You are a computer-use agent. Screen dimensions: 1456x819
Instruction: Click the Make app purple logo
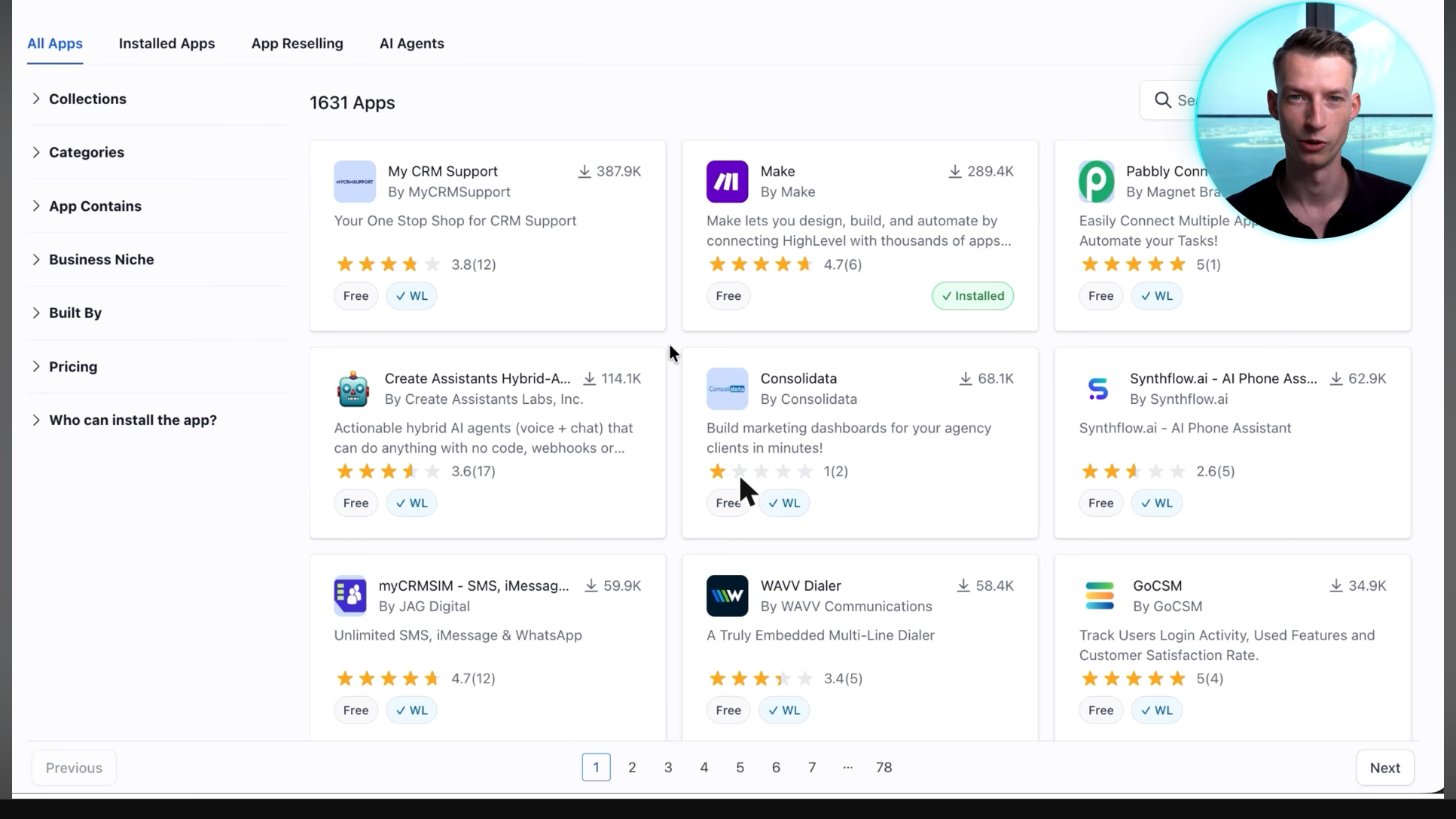[x=727, y=182]
